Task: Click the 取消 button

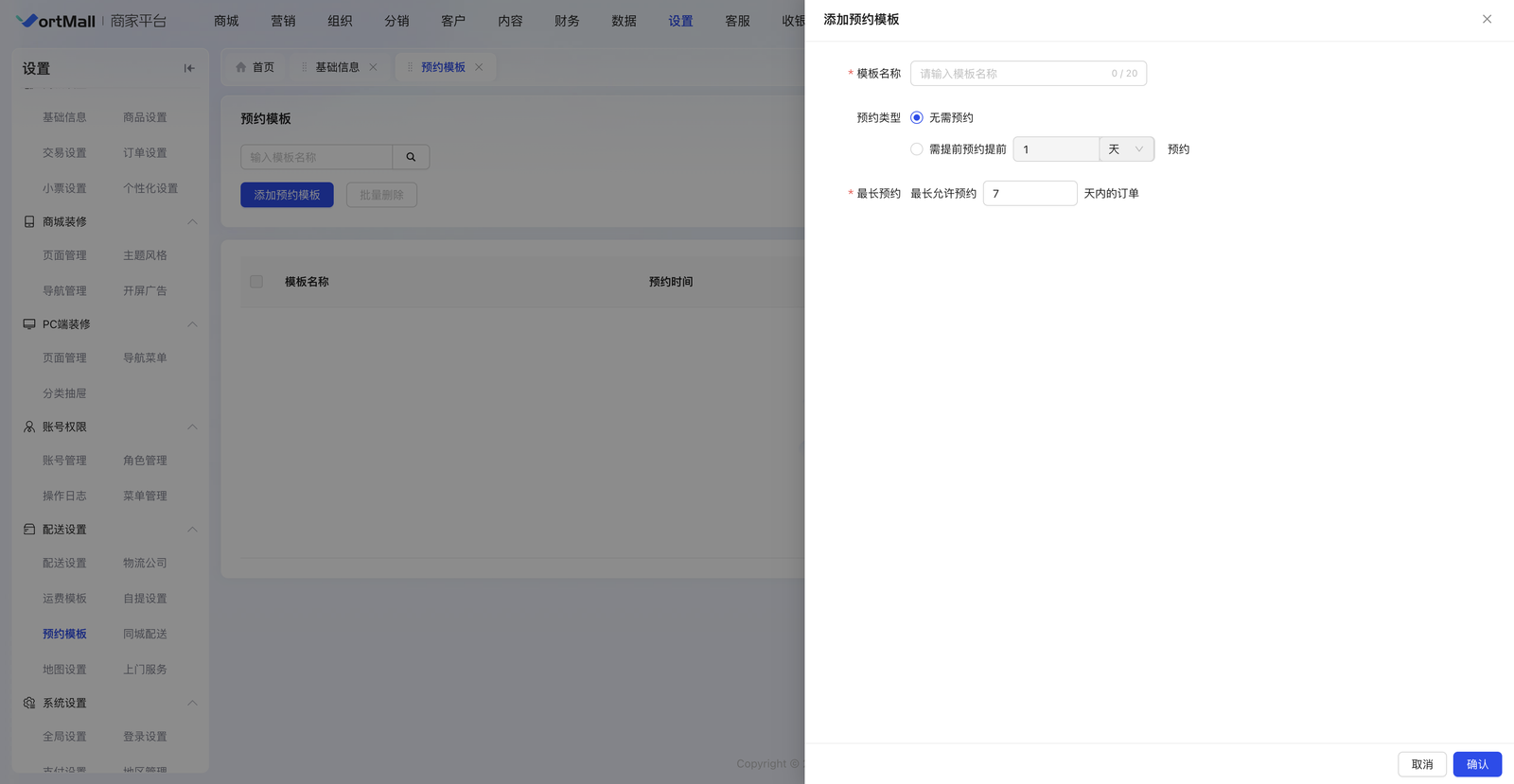Action: point(1421,764)
